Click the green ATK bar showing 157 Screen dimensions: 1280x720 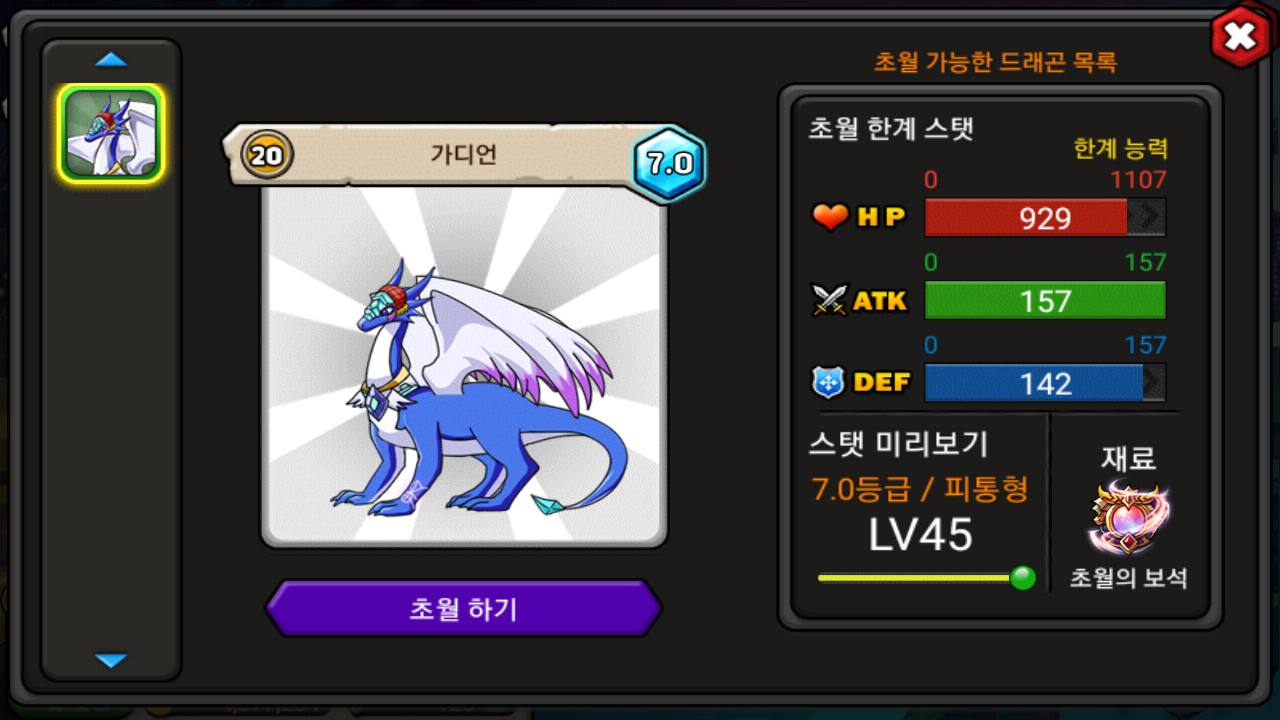click(x=1045, y=300)
